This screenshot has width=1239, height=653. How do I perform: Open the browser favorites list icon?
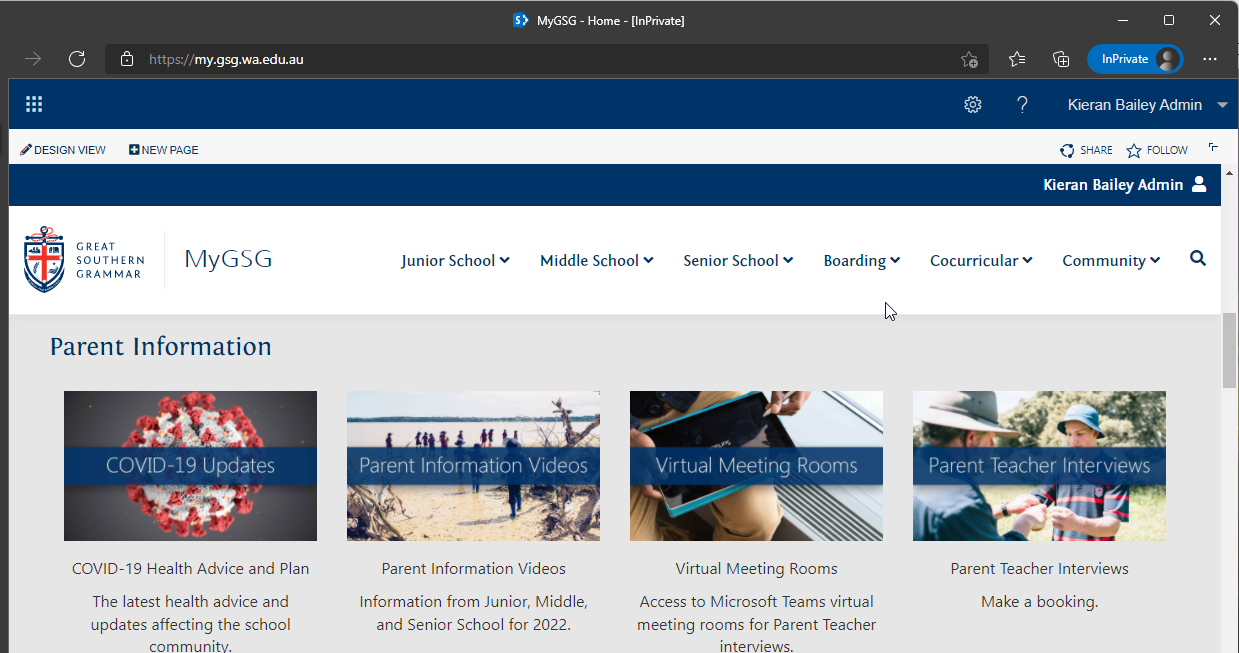tap(1017, 59)
